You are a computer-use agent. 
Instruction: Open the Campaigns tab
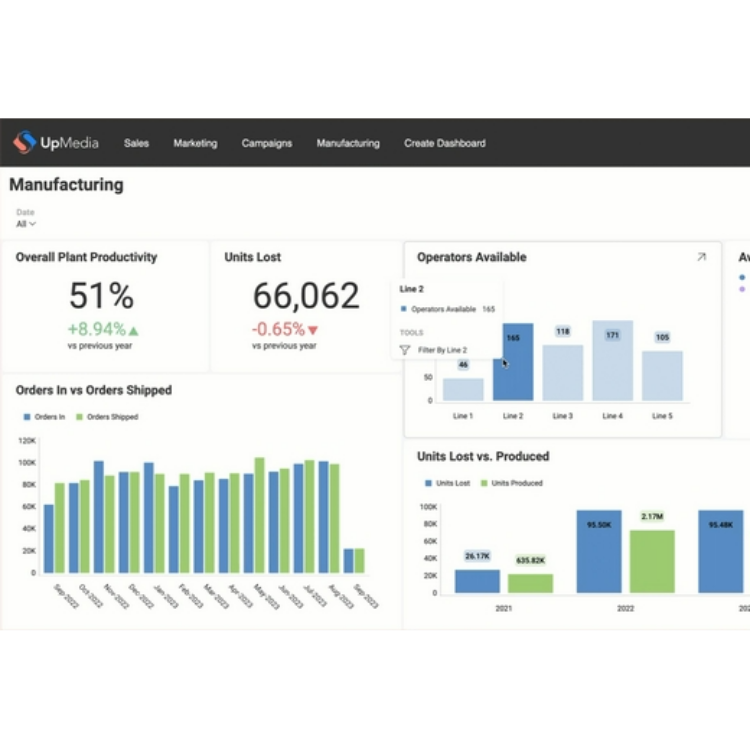click(267, 143)
